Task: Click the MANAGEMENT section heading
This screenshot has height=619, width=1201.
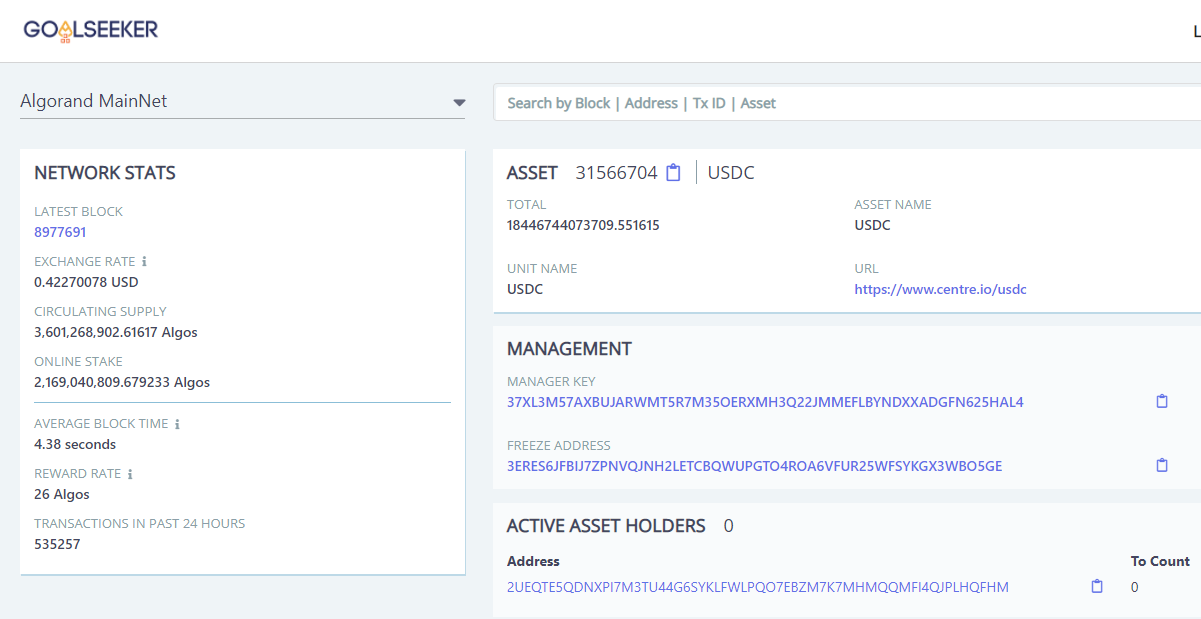Action: point(569,349)
